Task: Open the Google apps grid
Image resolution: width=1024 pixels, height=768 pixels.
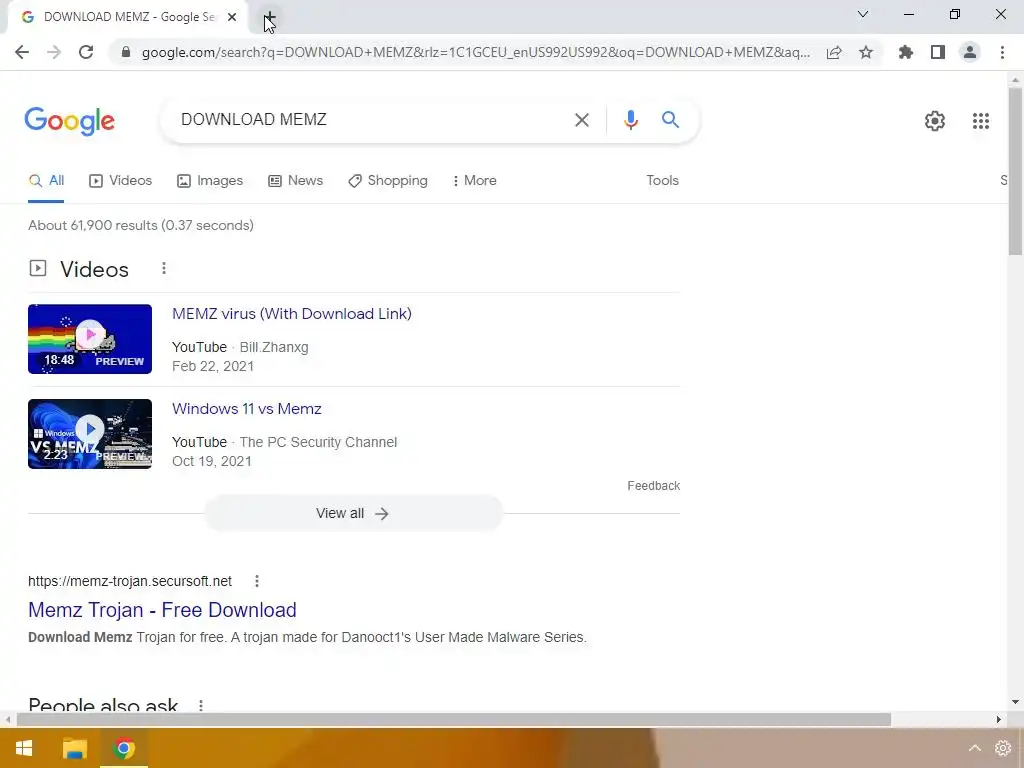Action: coord(980,121)
